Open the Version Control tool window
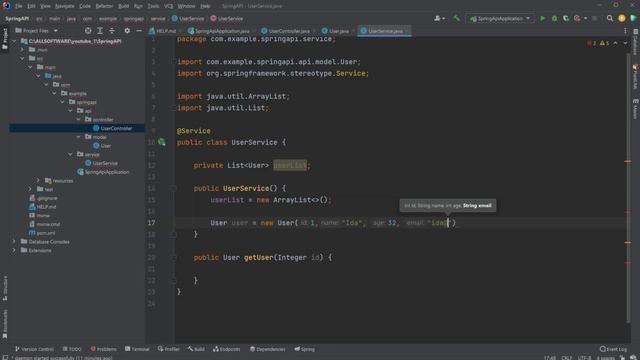Viewport: 640px width, 360px height. click(x=34, y=349)
